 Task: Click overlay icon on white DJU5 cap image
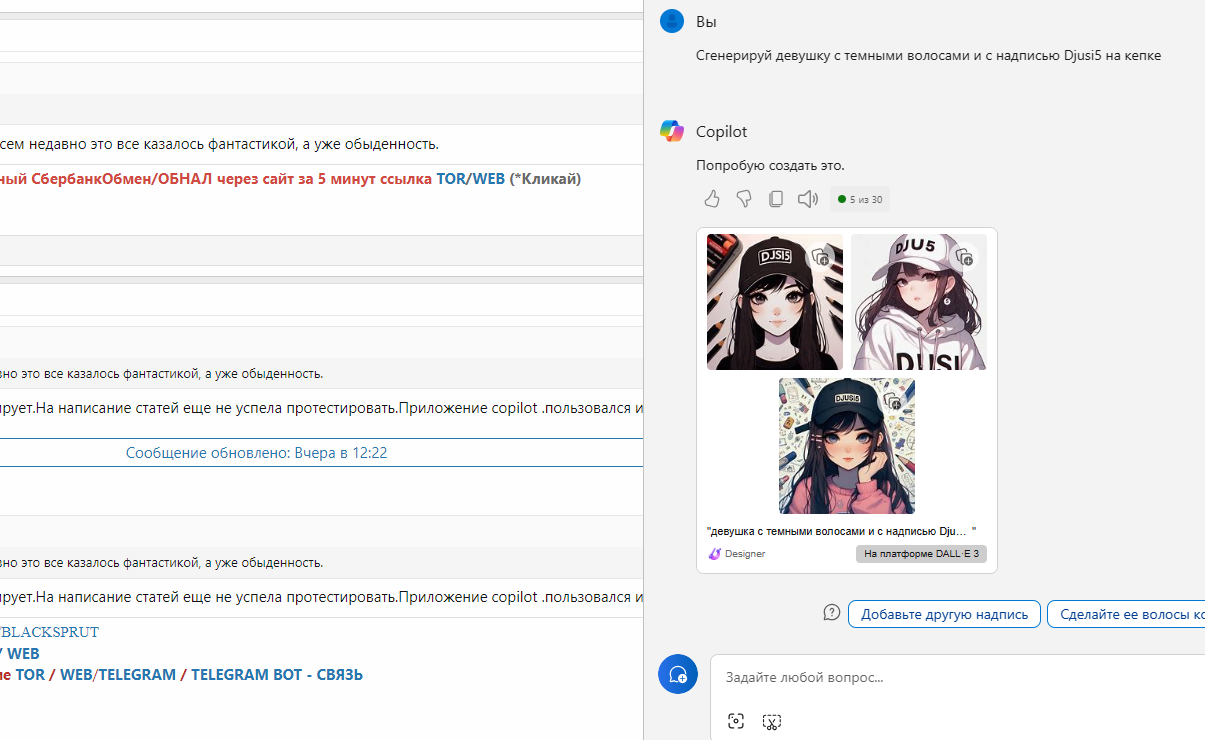pos(965,257)
